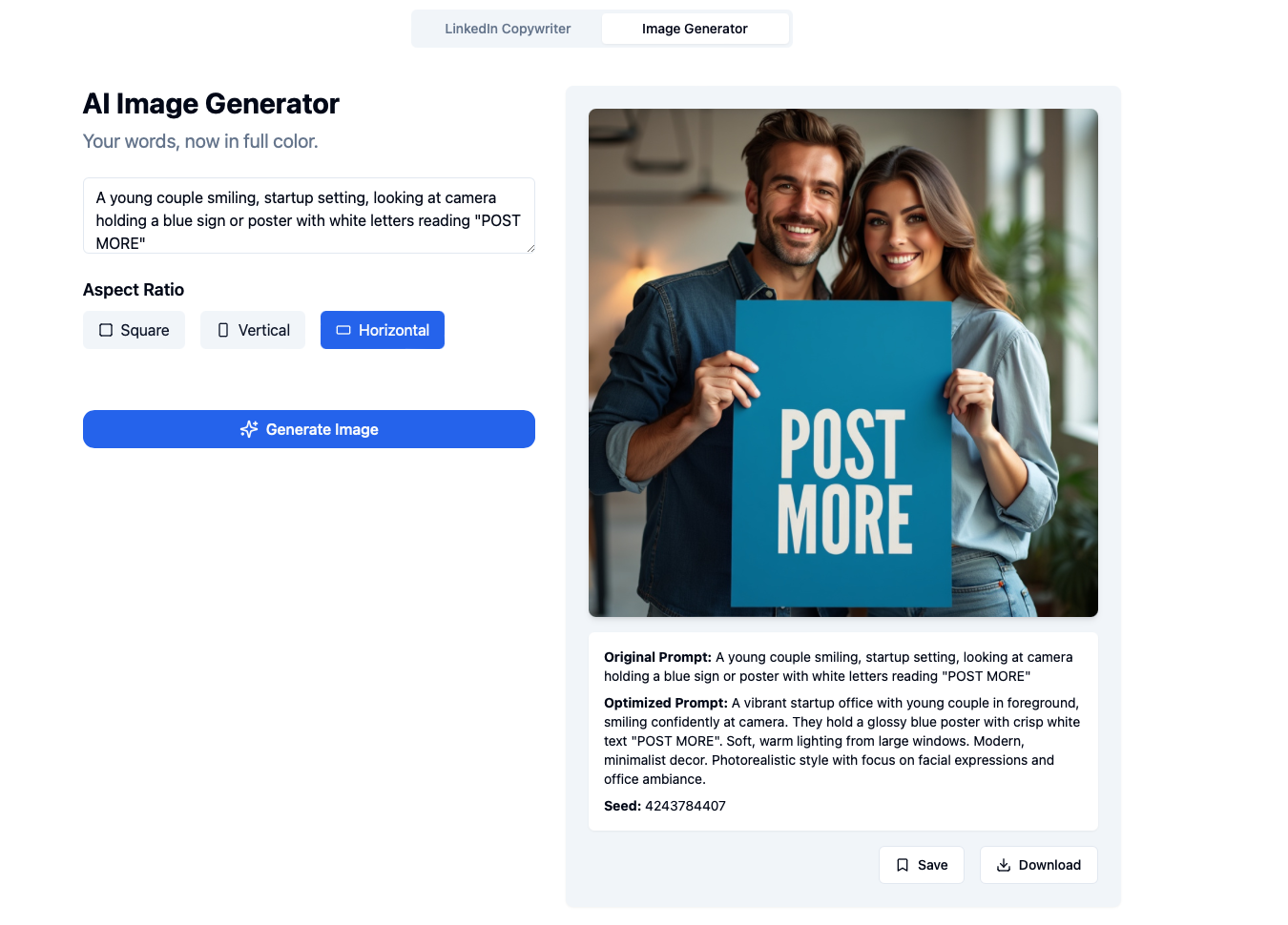
Task: Click the Optimized Prompt description text
Action: coord(842,741)
